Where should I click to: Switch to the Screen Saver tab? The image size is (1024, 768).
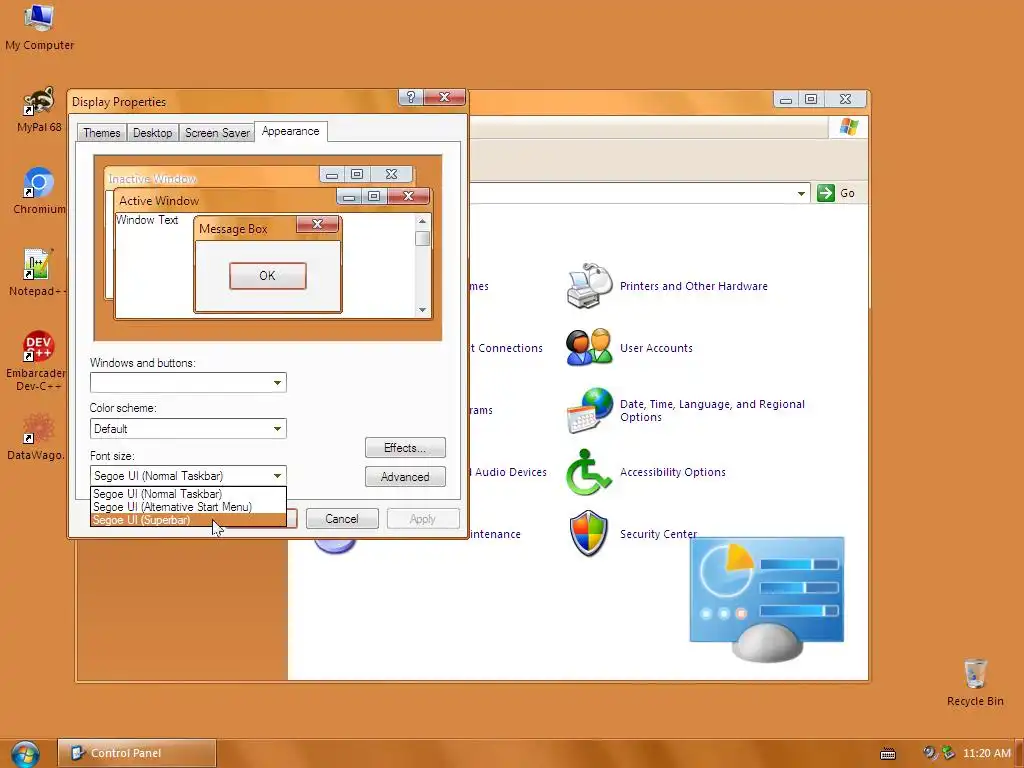(217, 133)
